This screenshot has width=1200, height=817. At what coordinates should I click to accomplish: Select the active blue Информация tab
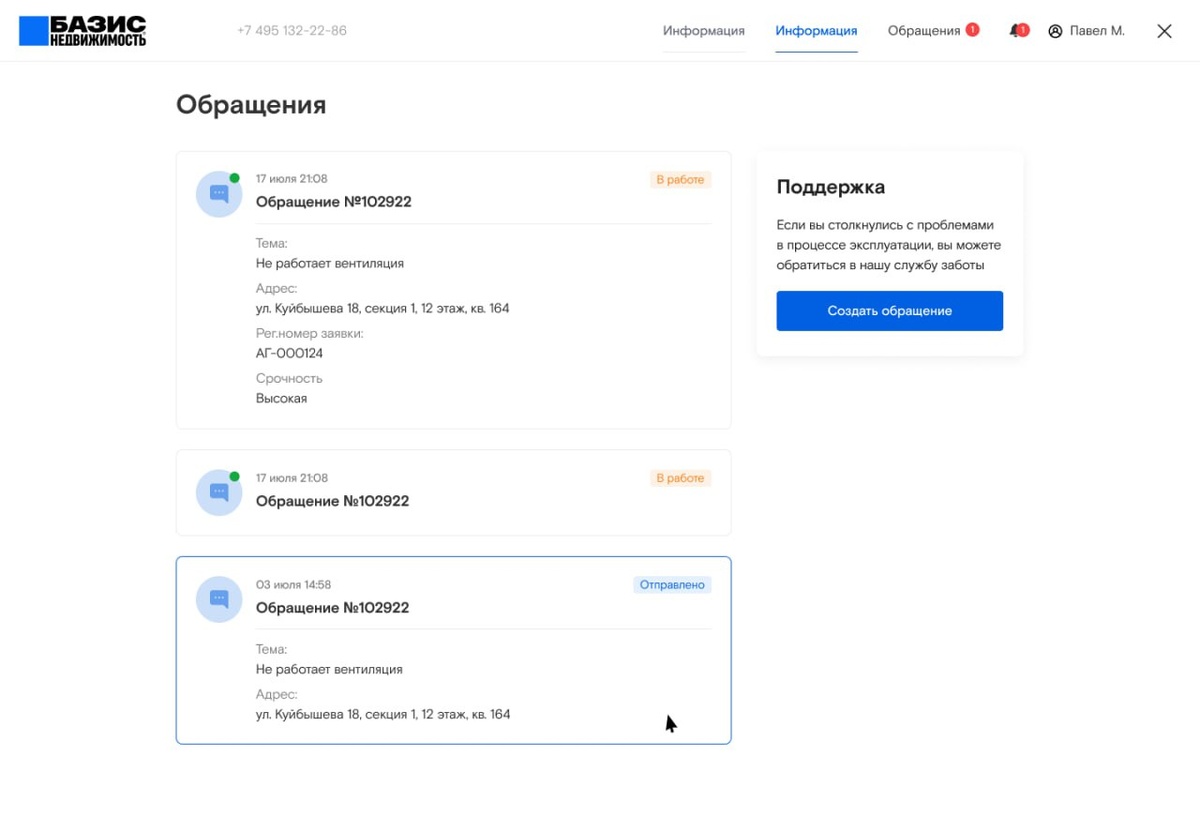[x=816, y=31]
